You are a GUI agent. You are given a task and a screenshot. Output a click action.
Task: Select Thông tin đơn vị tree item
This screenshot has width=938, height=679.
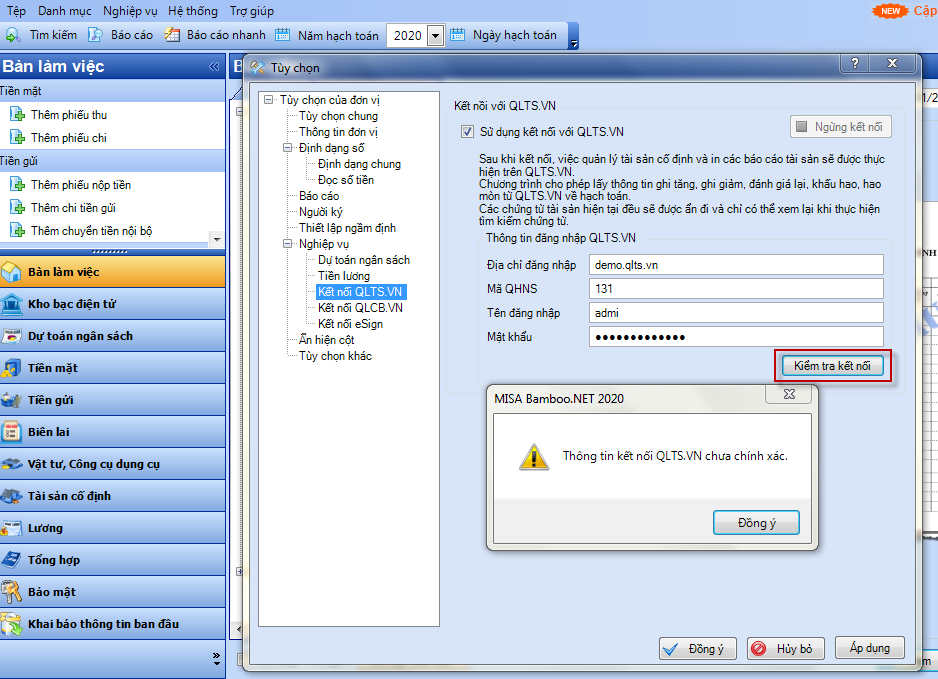coord(339,132)
